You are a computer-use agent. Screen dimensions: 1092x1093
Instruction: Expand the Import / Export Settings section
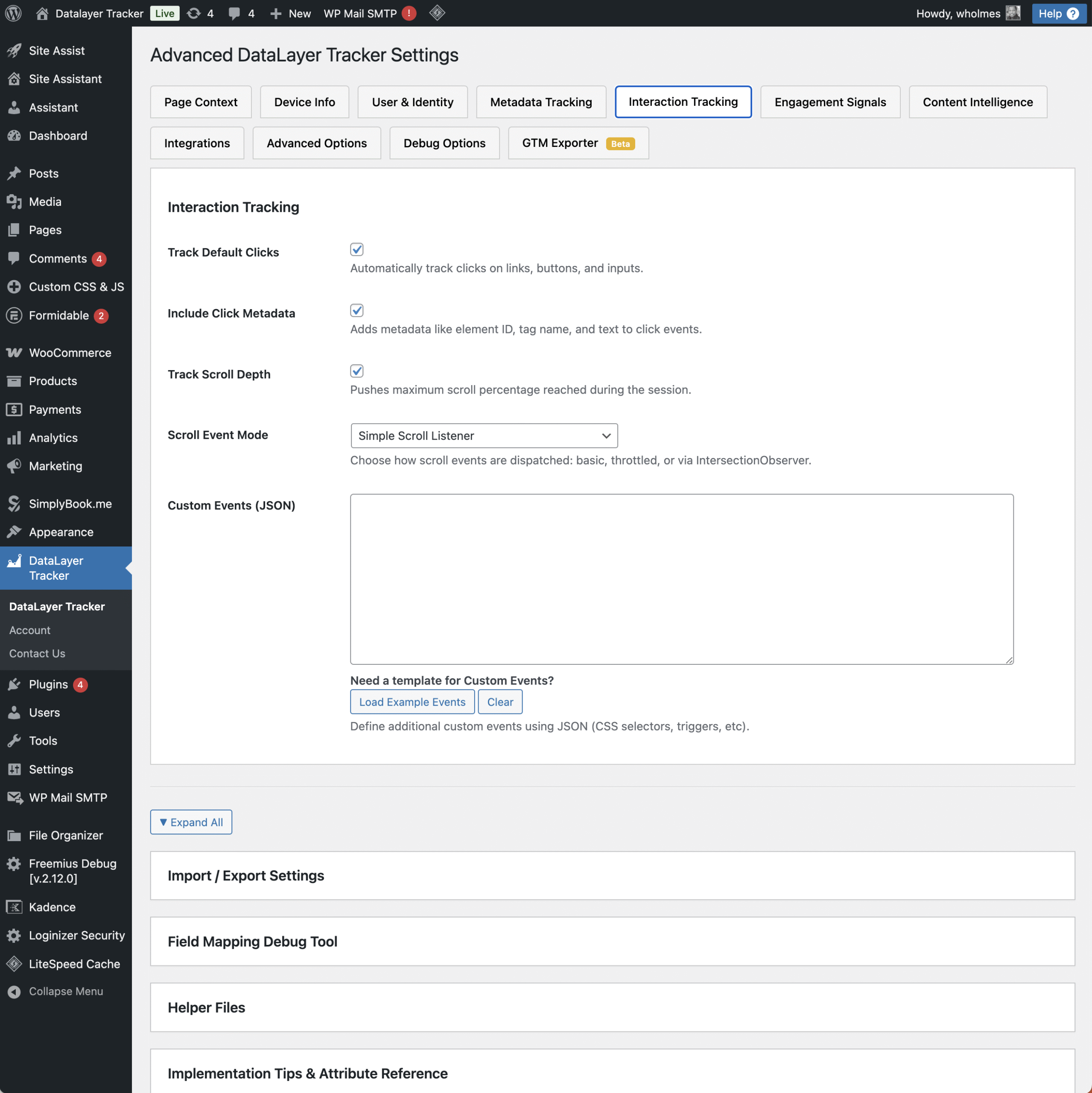click(612, 875)
